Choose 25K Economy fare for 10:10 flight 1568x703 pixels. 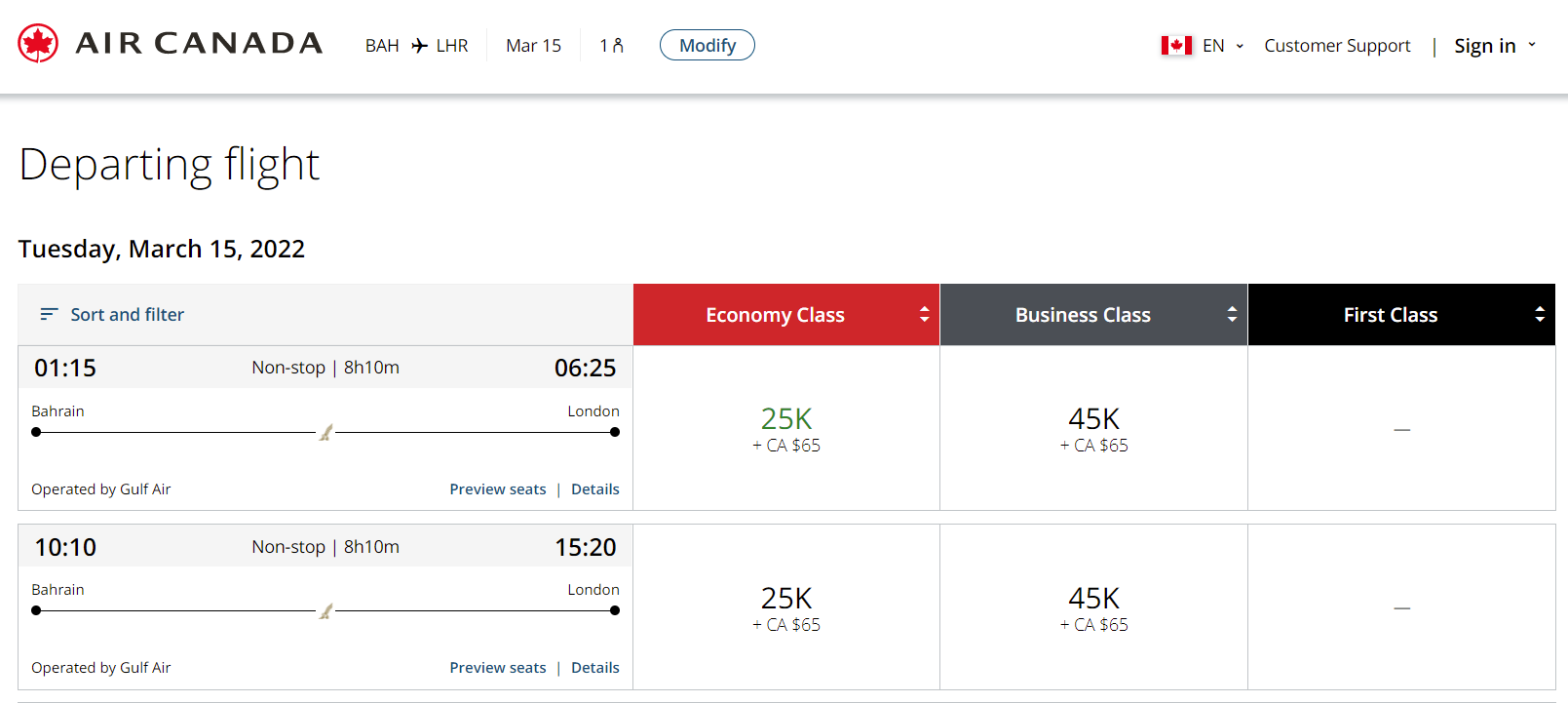pyautogui.click(x=786, y=607)
